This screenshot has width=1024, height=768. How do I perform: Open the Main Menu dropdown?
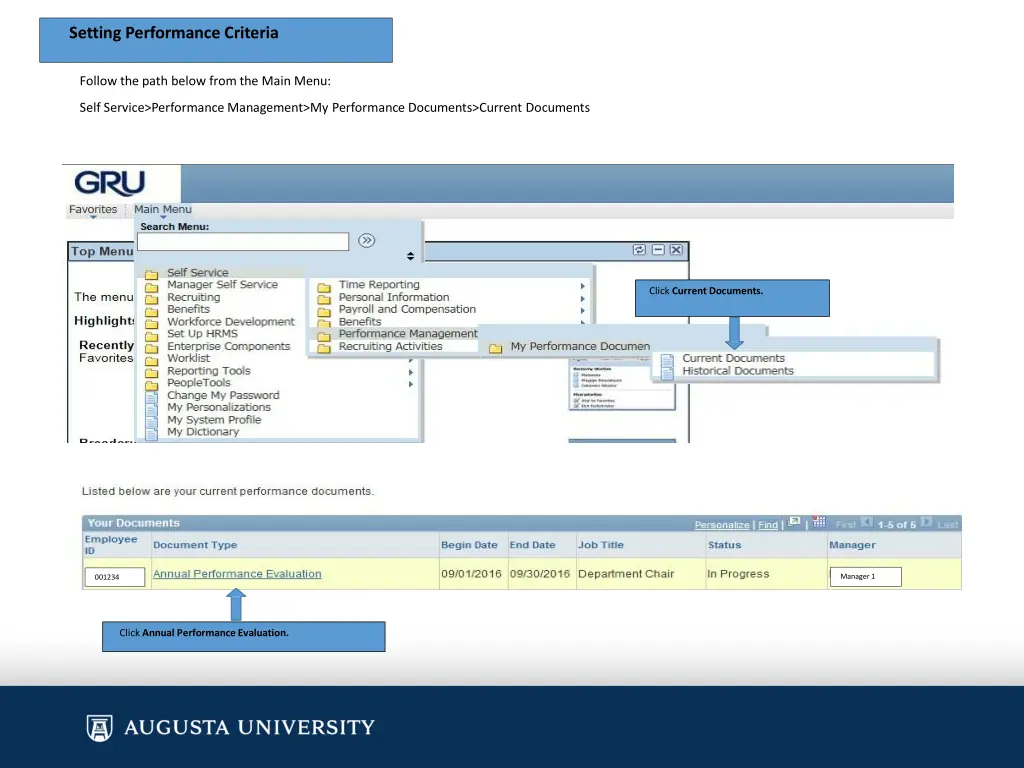click(x=163, y=210)
